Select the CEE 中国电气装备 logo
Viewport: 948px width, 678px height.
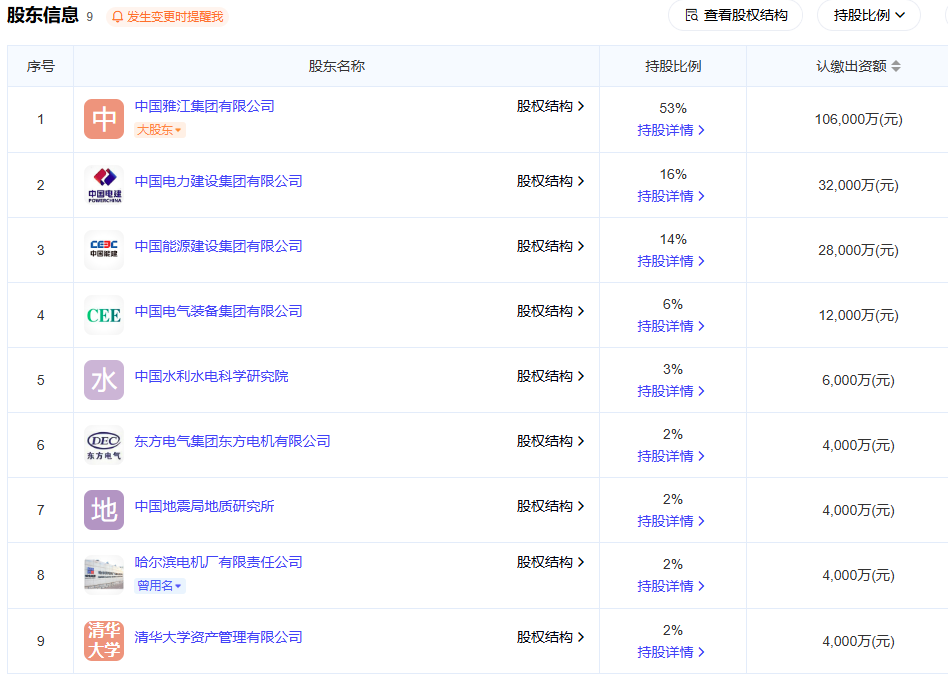click(103, 314)
